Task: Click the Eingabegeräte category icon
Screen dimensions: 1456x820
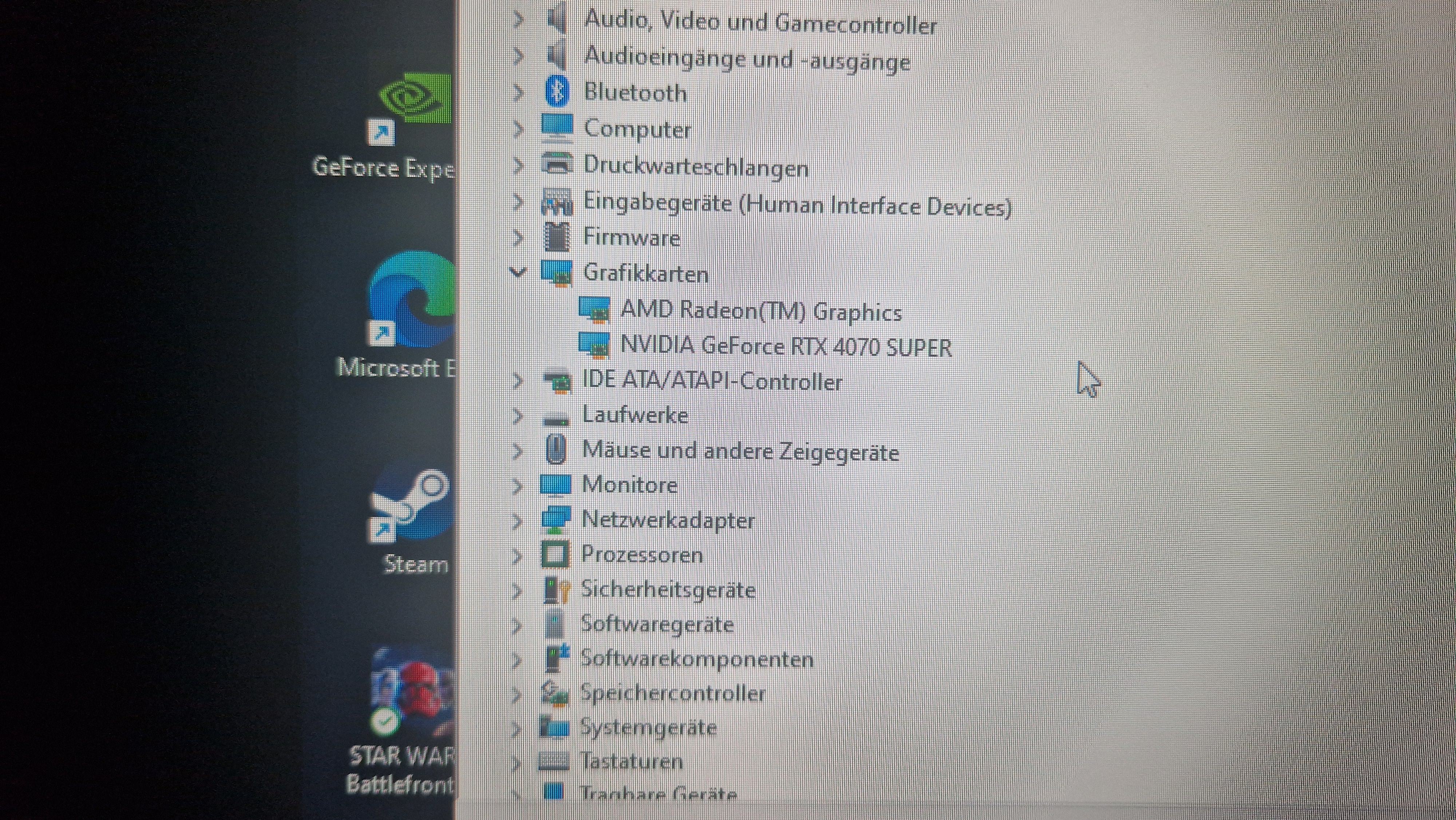Action: point(557,202)
